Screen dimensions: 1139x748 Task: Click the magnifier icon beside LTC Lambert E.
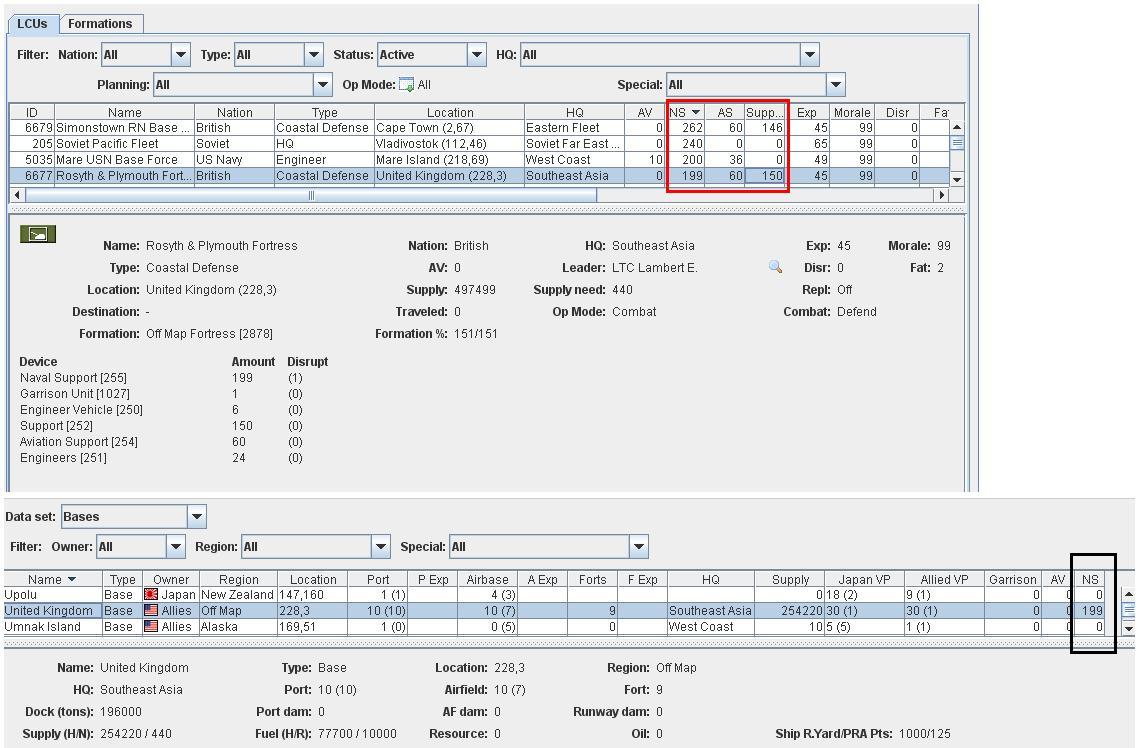[x=775, y=268]
